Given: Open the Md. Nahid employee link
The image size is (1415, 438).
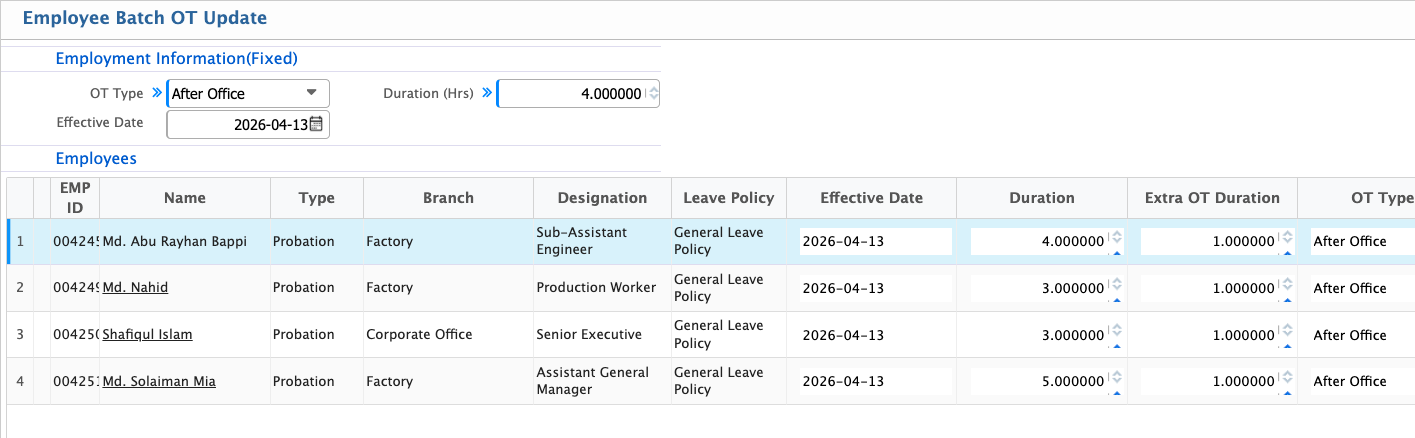Looking at the screenshot, I should (135, 288).
